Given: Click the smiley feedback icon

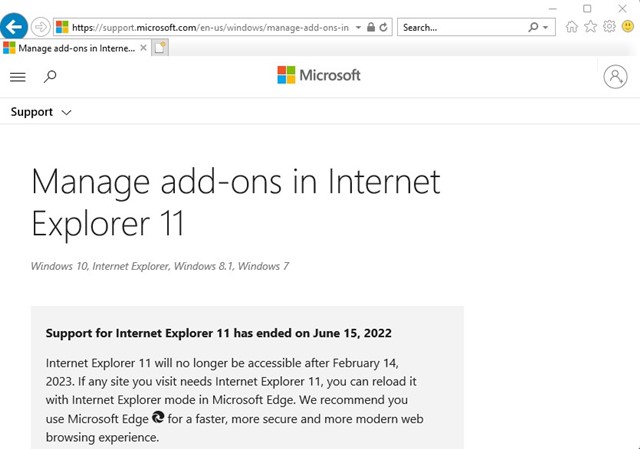Looking at the screenshot, I should pyautogui.click(x=626, y=27).
